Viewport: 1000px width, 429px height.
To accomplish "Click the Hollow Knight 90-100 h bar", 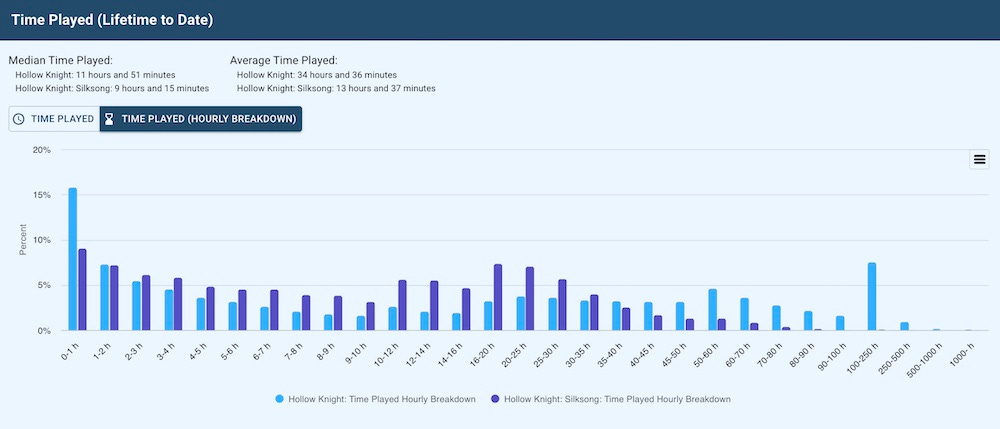I will tap(840, 323).
